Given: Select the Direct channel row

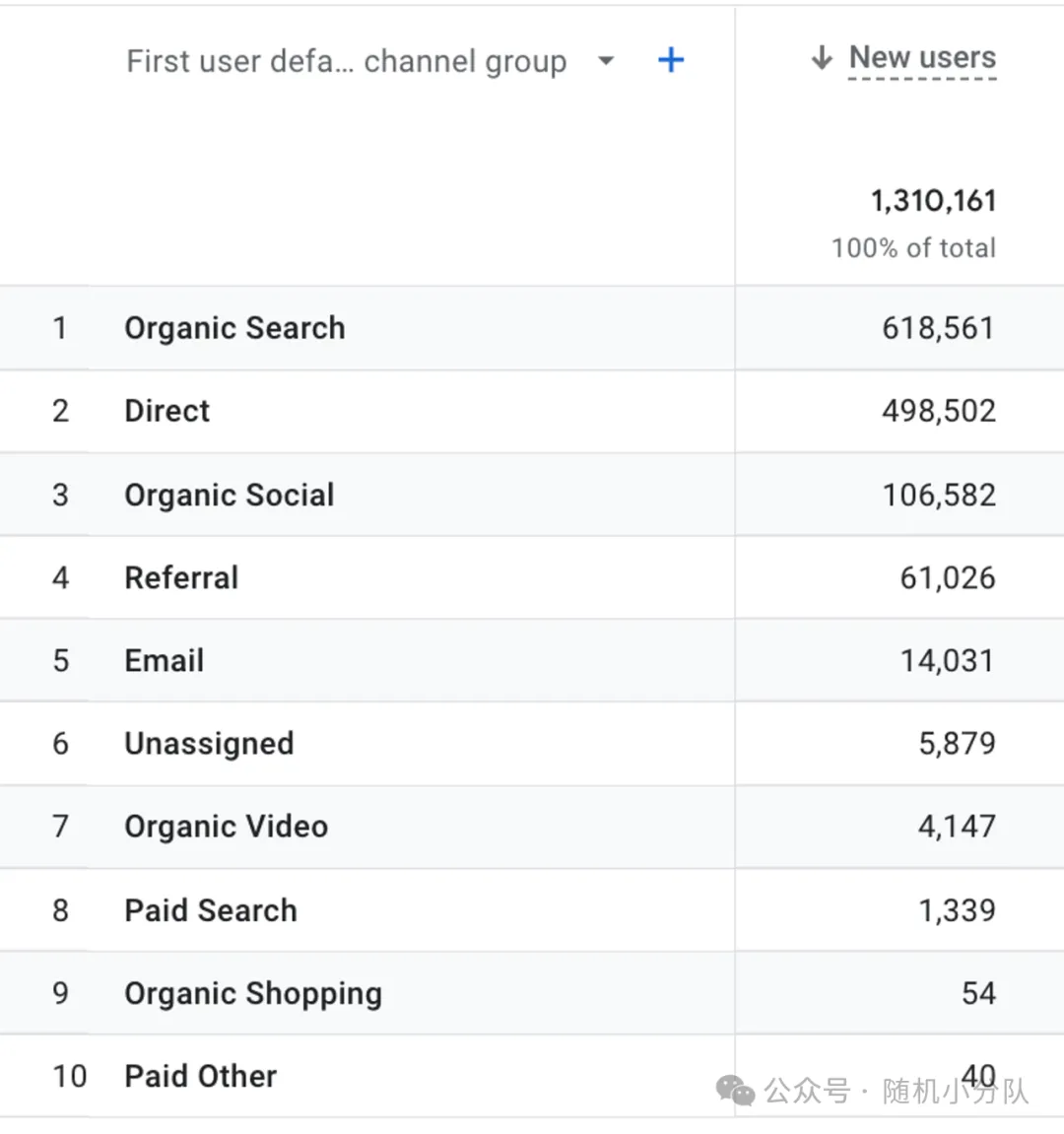Looking at the screenshot, I should pyautogui.click(x=166, y=411).
